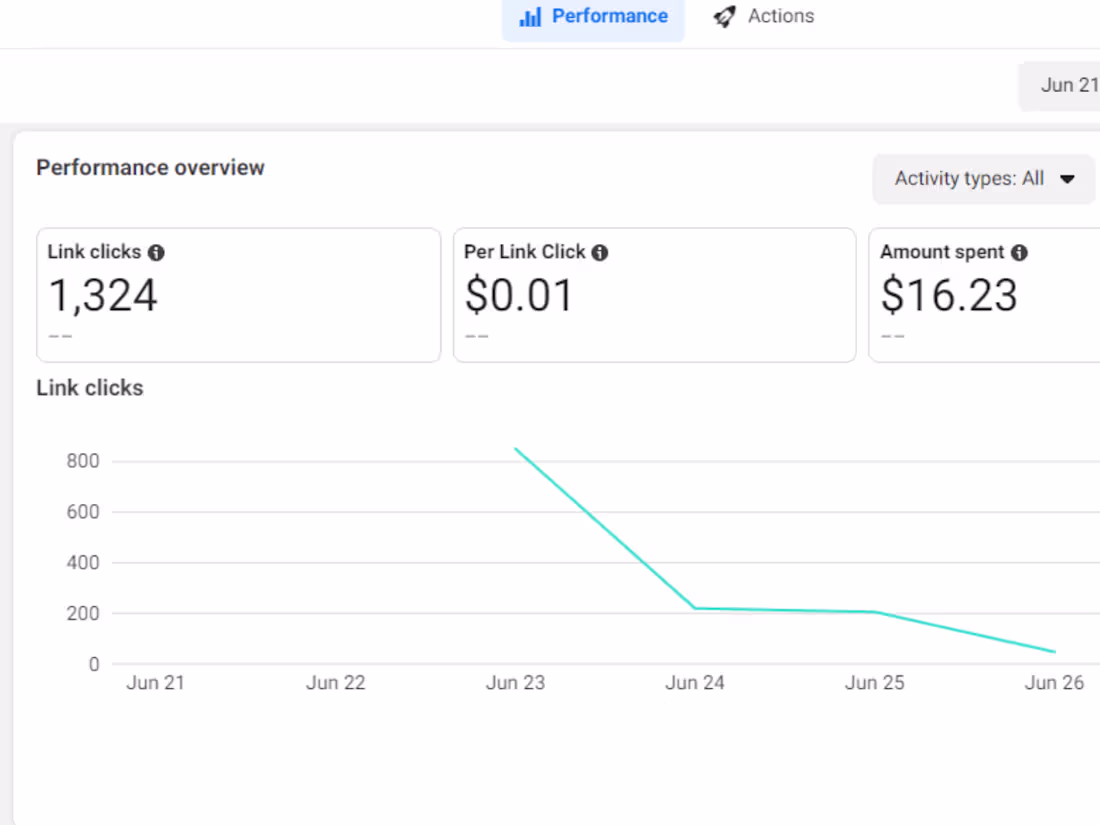Select the rocket icon next to Actions
Viewport: 1100px width, 825px height.
coord(724,16)
